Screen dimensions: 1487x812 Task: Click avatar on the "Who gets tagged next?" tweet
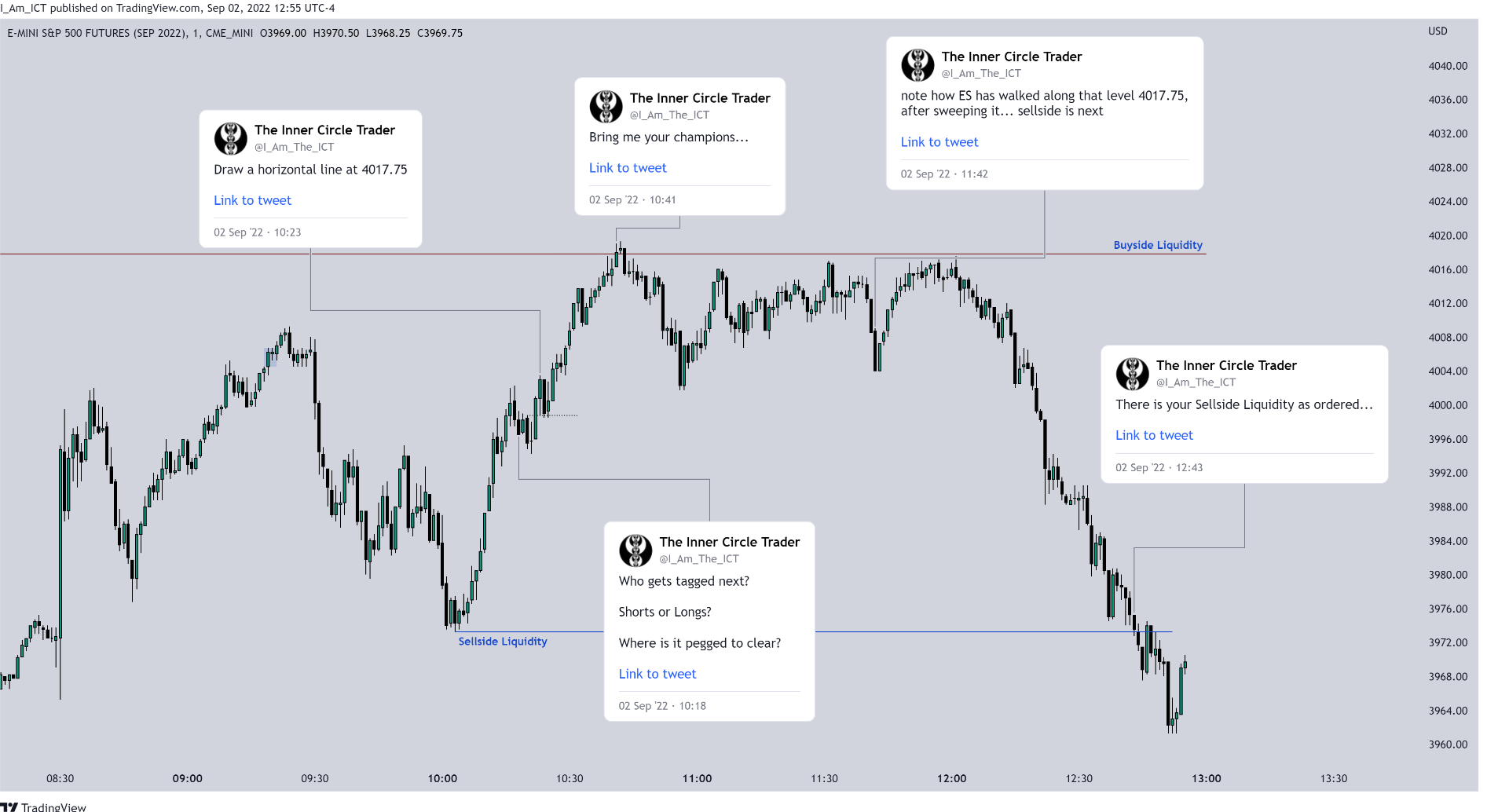(x=635, y=550)
